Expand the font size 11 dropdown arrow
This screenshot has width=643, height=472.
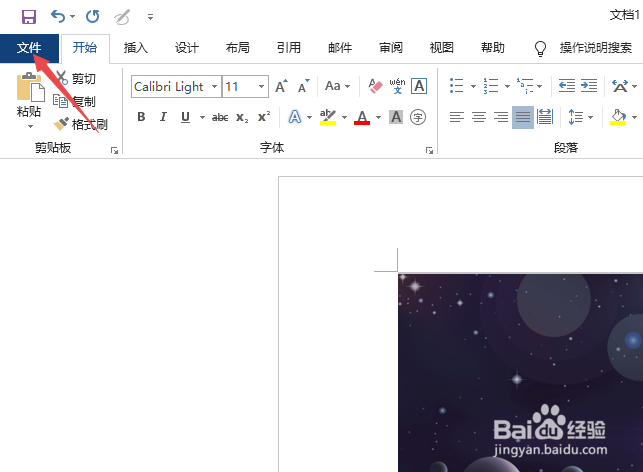coord(261,87)
